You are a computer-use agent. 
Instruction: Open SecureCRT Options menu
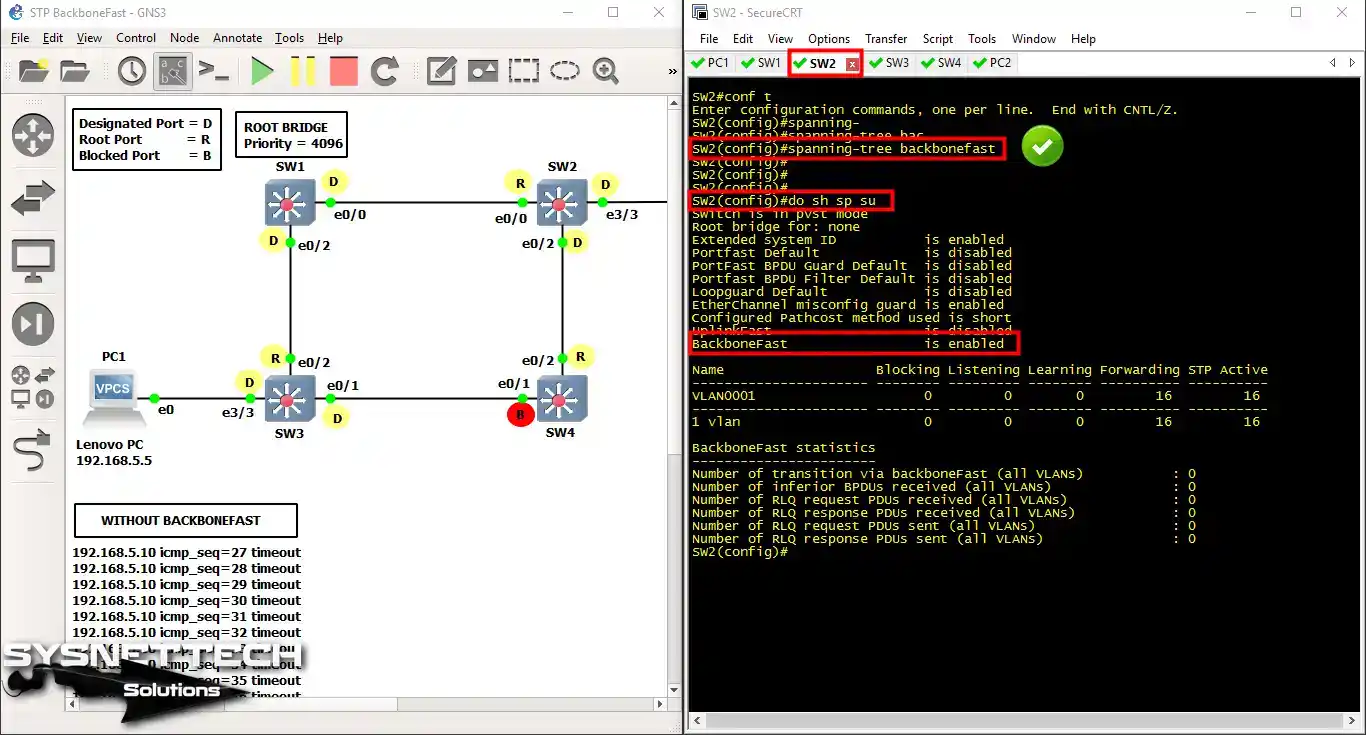(x=829, y=39)
